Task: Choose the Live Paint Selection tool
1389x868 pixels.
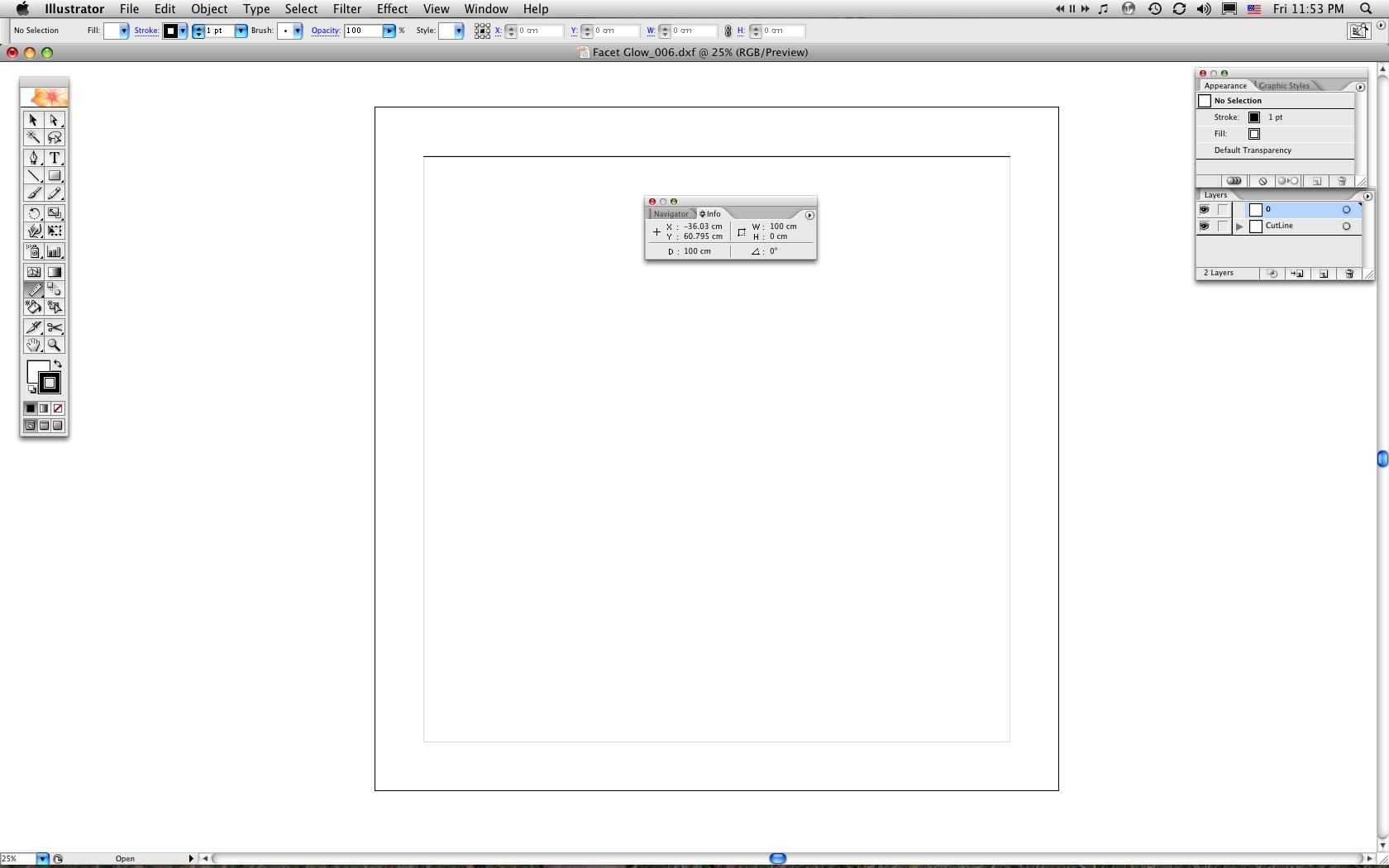Action: [55, 307]
